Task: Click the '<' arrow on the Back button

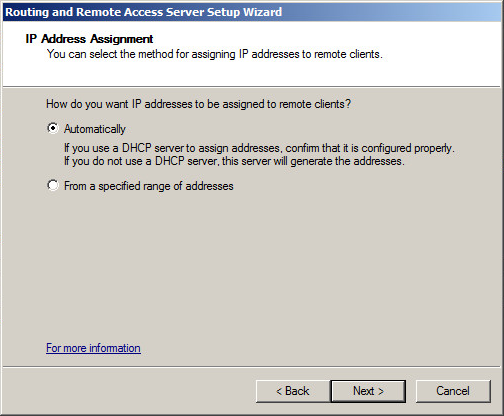Action: [279, 391]
